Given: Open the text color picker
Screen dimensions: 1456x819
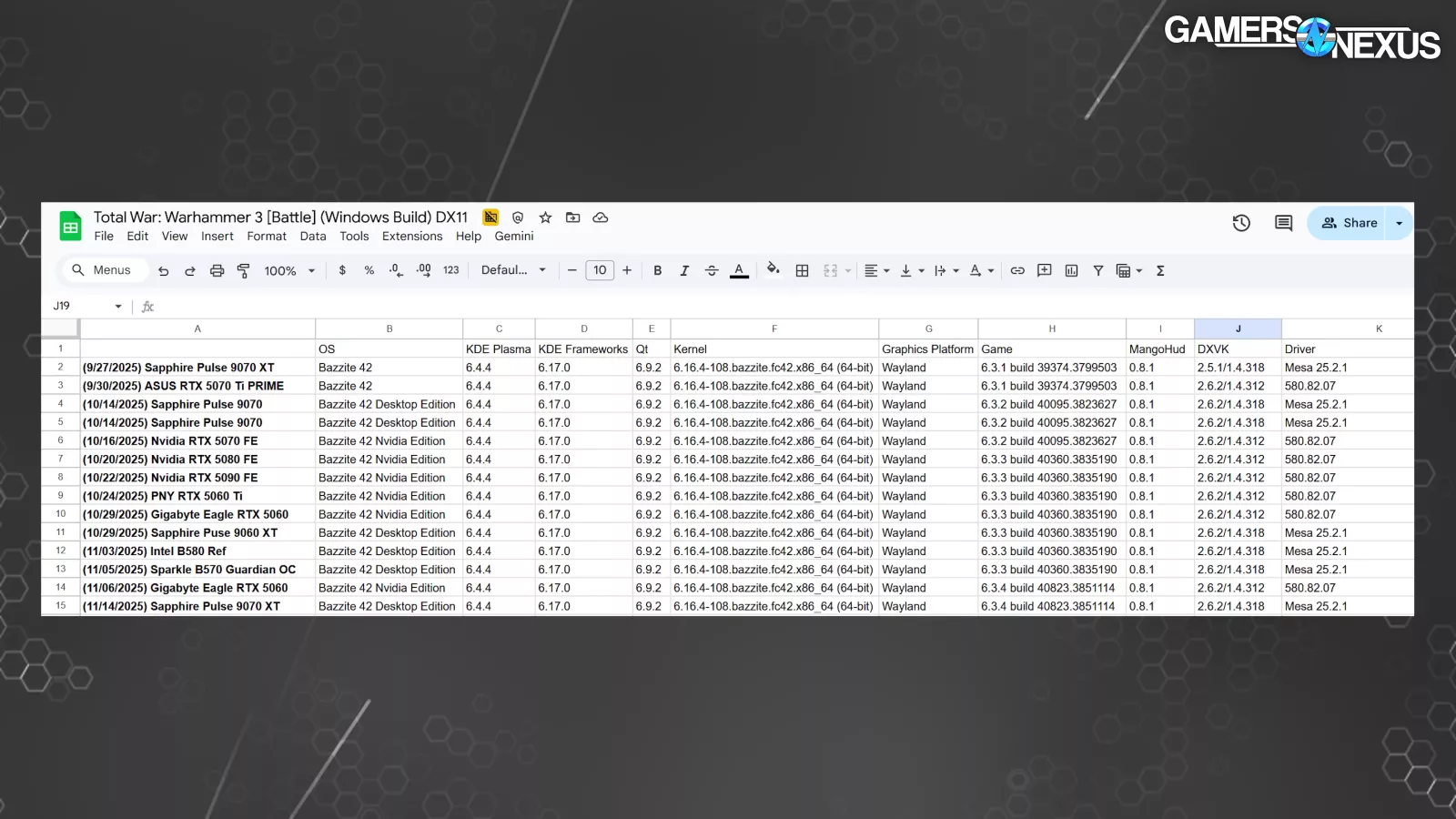Looking at the screenshot, I should [x=739, y=270].
